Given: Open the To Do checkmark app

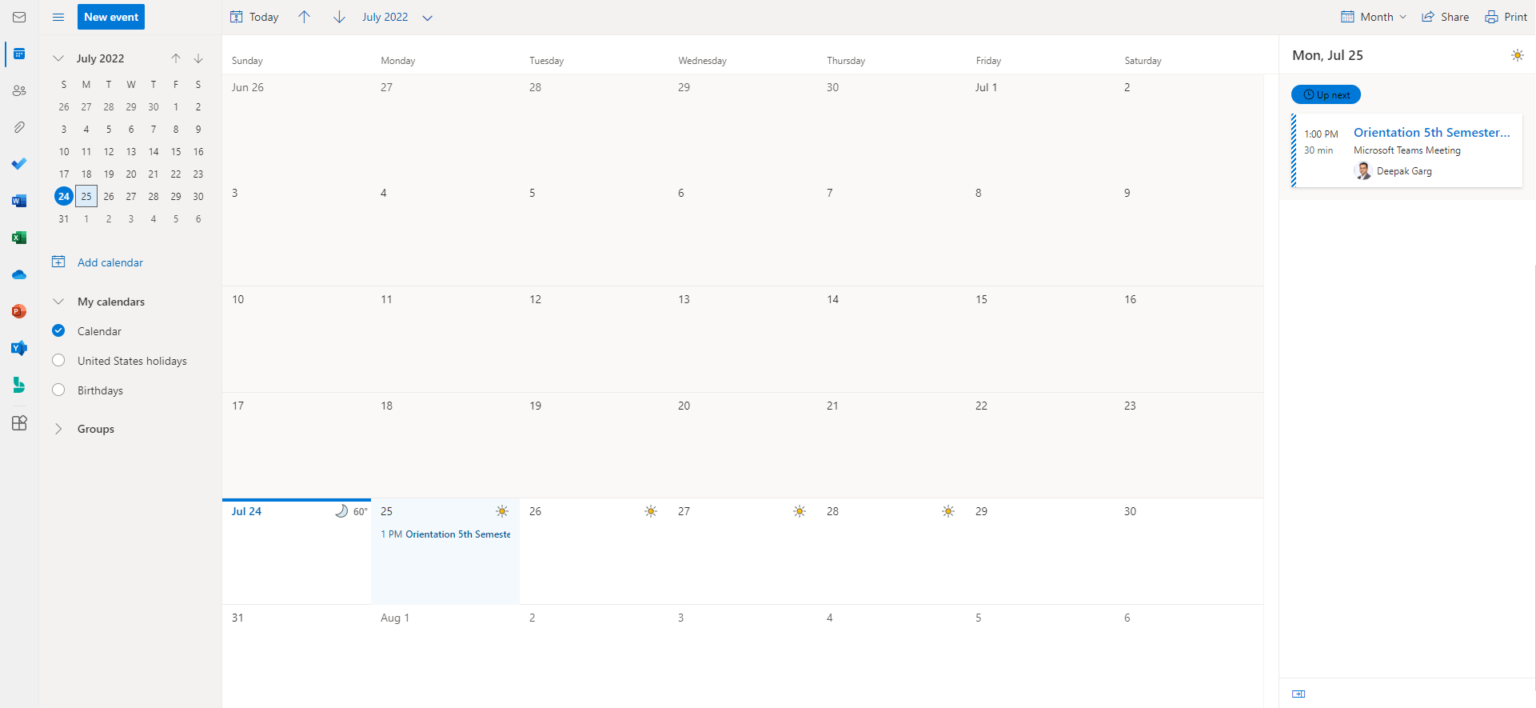Looking at the screenshot, I should [19, 164].
